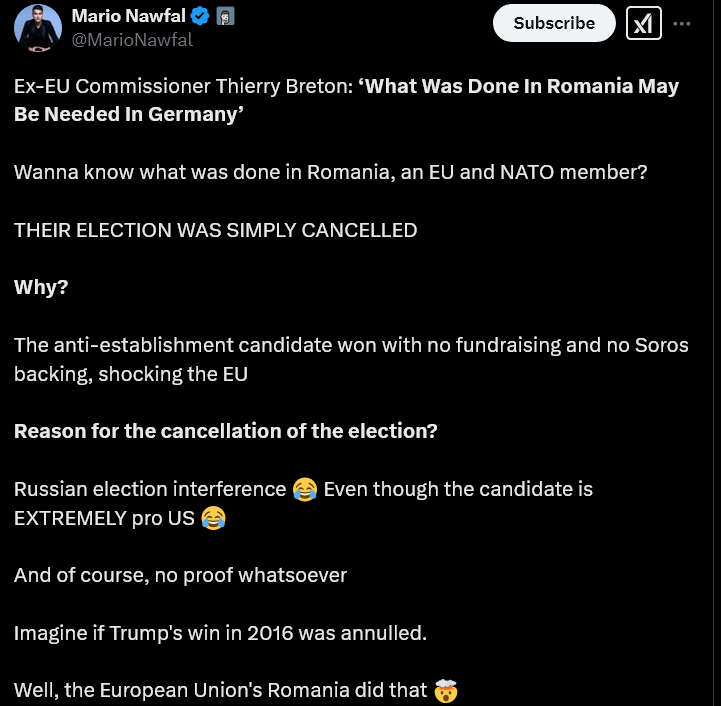Click the 'And of course, no proof whatsoever' line

click(x=180, y=575)
